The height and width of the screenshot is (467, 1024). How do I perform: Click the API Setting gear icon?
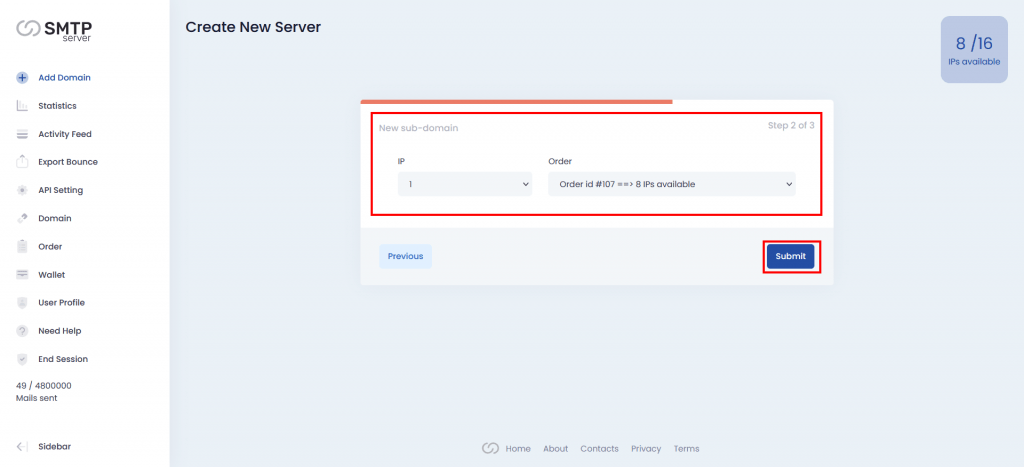click(x=22, y=190)
